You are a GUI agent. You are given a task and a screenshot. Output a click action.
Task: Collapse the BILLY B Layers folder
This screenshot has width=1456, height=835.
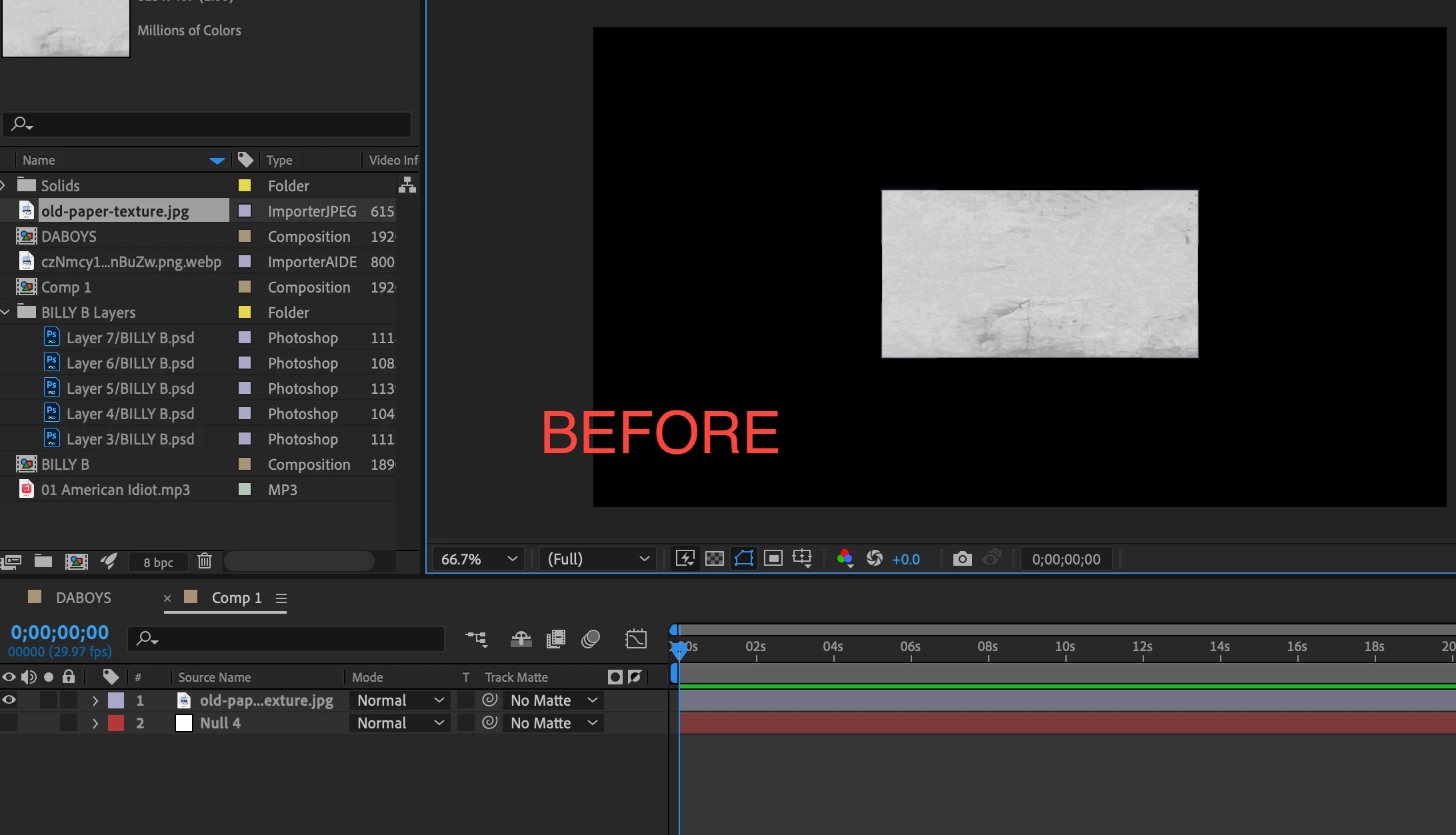click(x=5, y=313)
